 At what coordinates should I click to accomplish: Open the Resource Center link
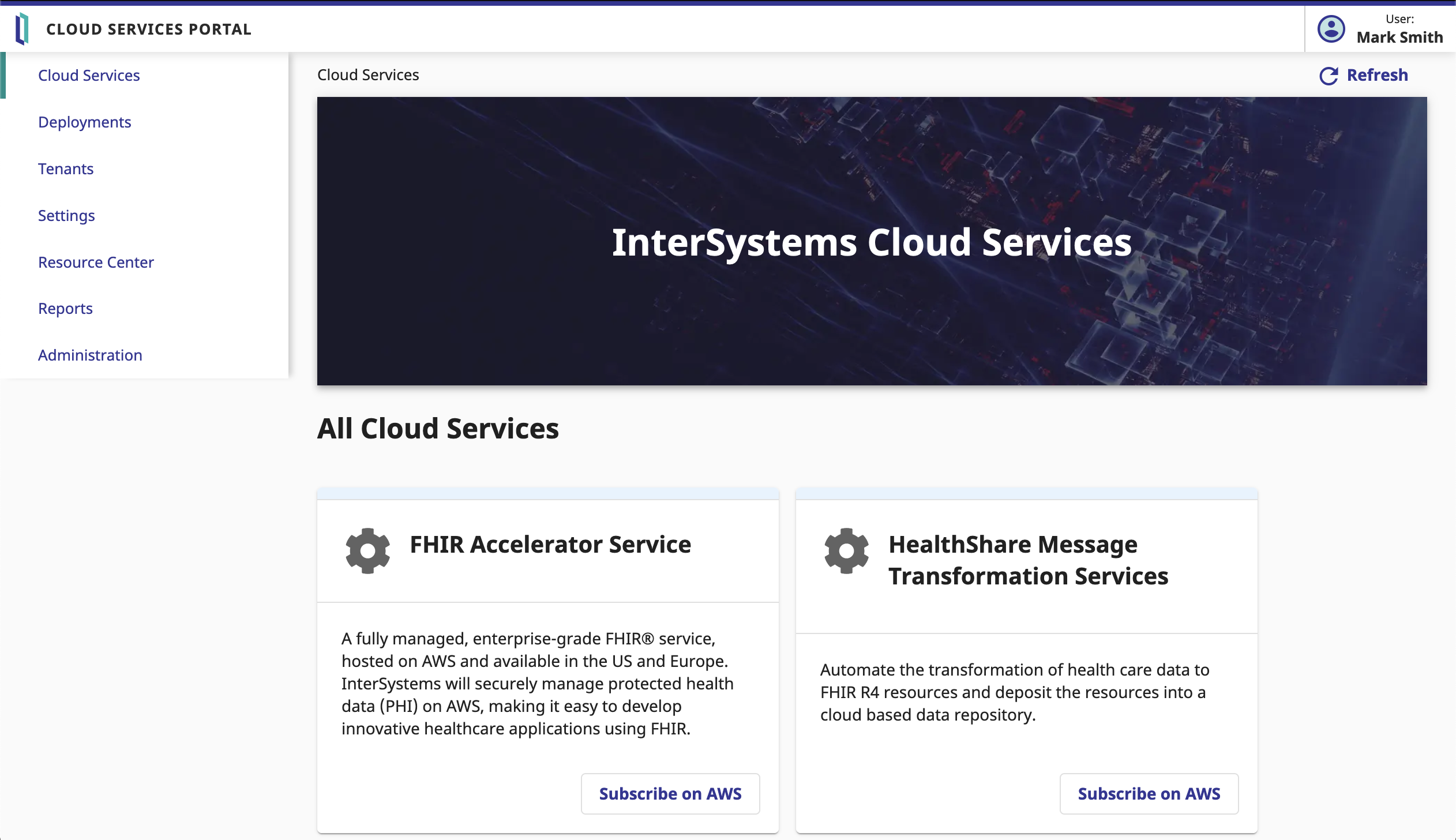(x=96, y=261)
